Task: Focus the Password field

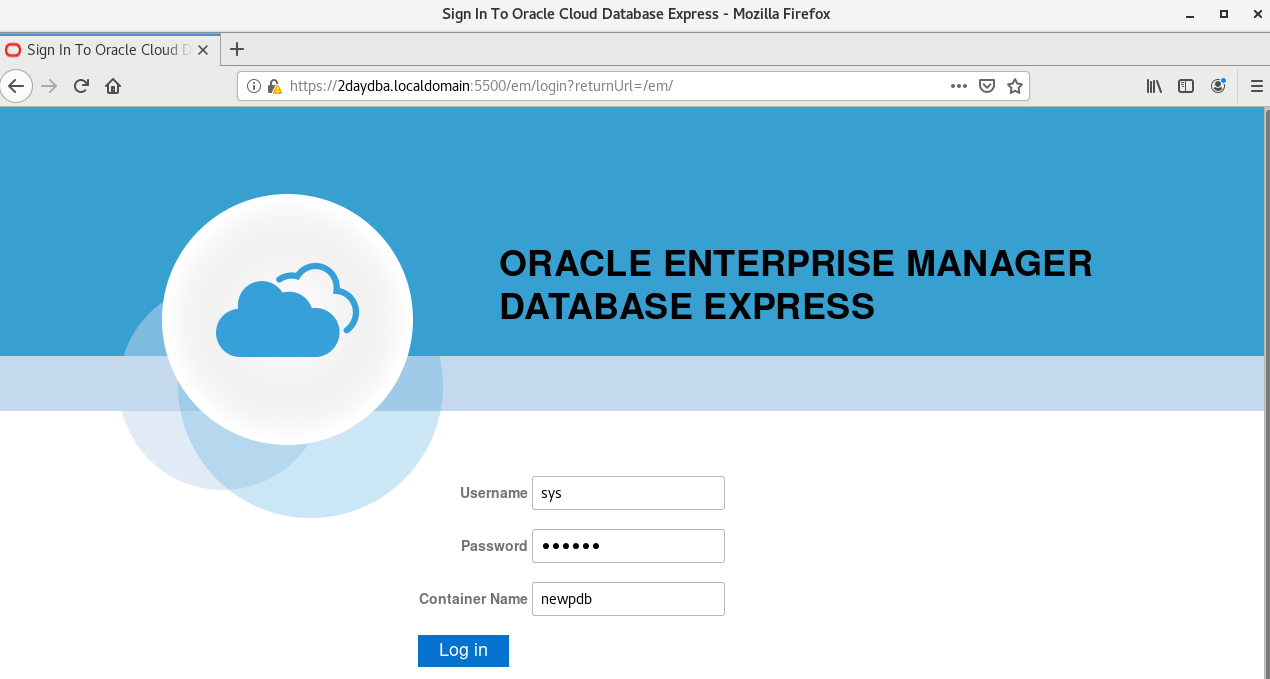Action: click(628, 546)
